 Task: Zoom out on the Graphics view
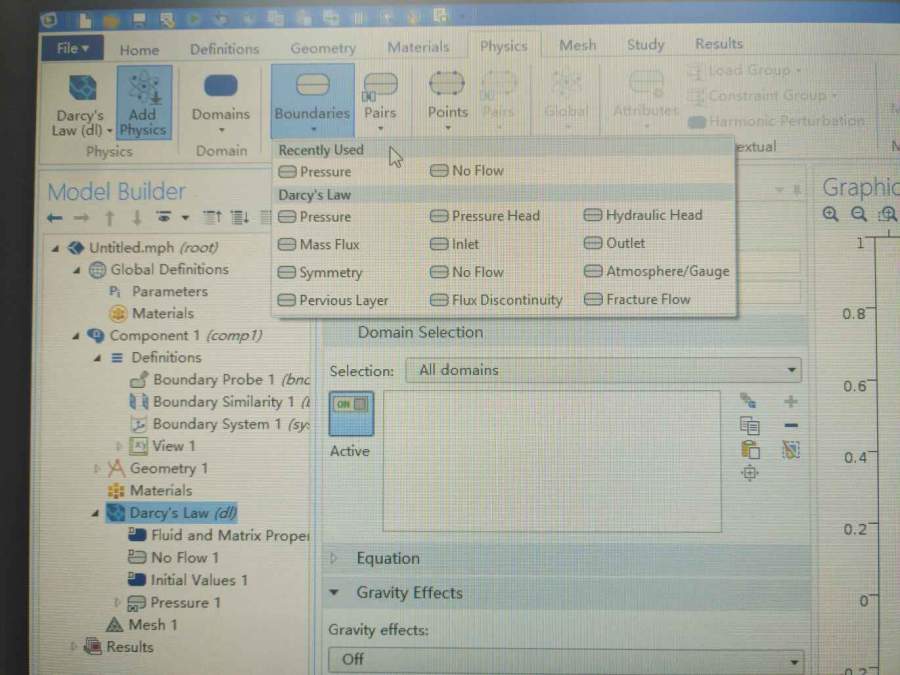(x=859, y=215)
